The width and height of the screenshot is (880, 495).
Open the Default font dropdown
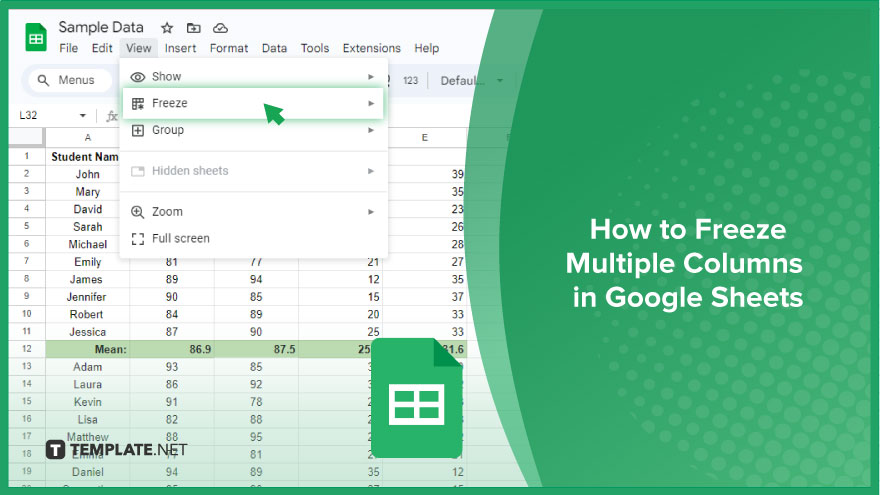pyautogui.click(x=471, y=81)
